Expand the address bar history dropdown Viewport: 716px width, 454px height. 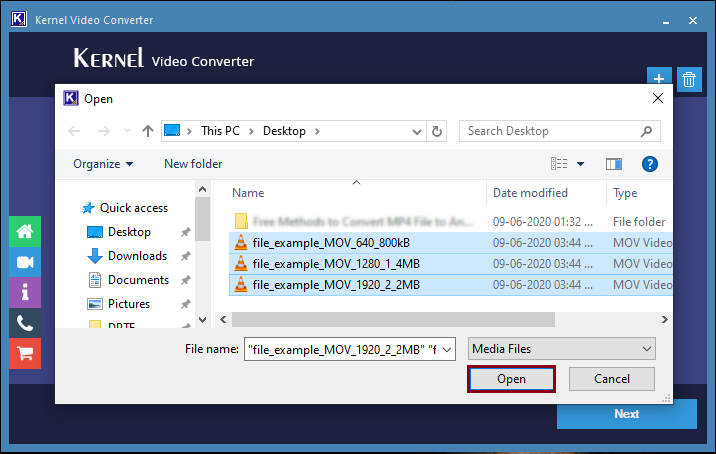pyautogui.click(x=416, y=132)
